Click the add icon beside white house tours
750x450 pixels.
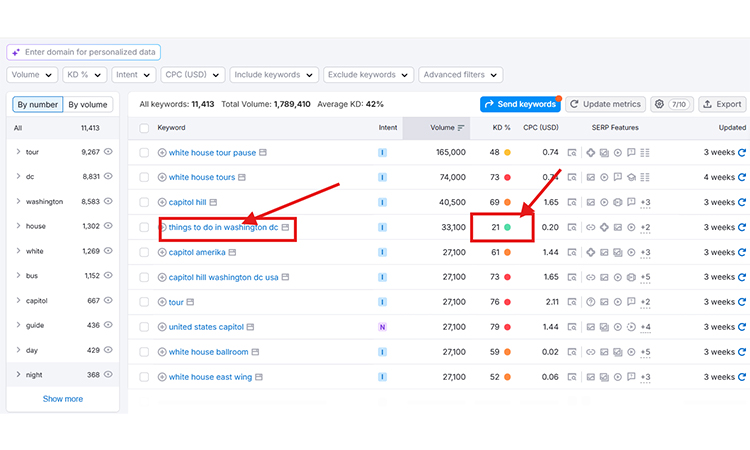coord(162,178)
